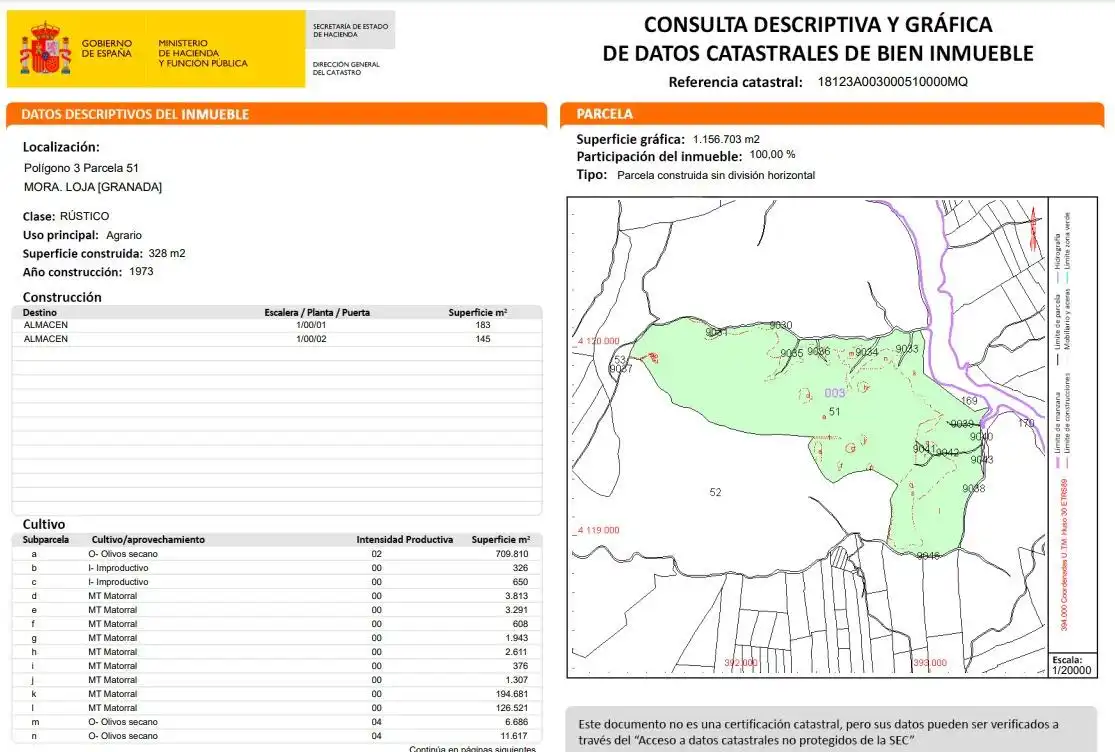Click the Spanish coat of arms logo
The height and width of the screenshot is (752, 1115).
pos(46,48)
